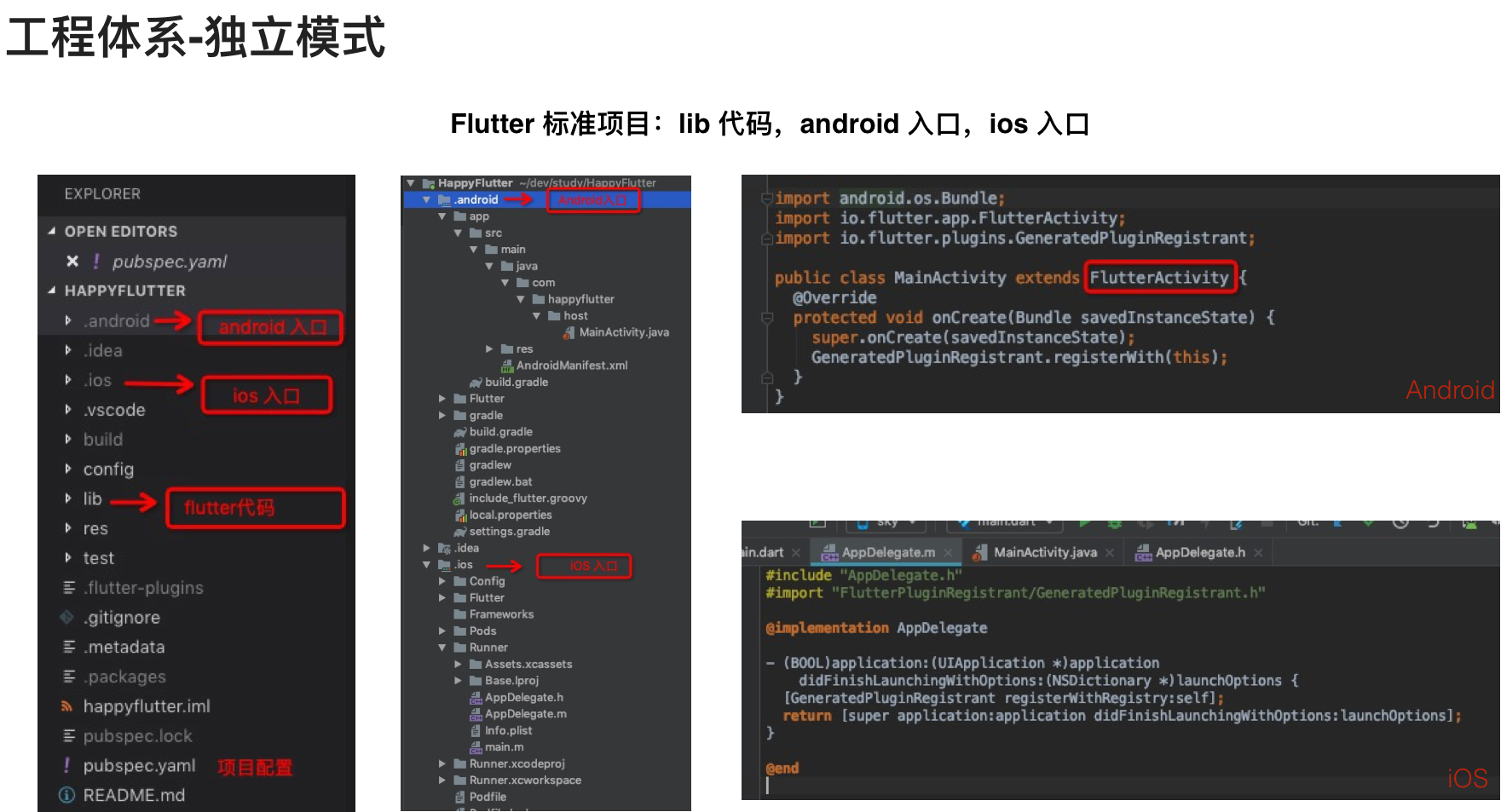Select the .gitignore file icon
This screenshot has height=812, width=1501.
pyautogui.click(x=67, y=617)
